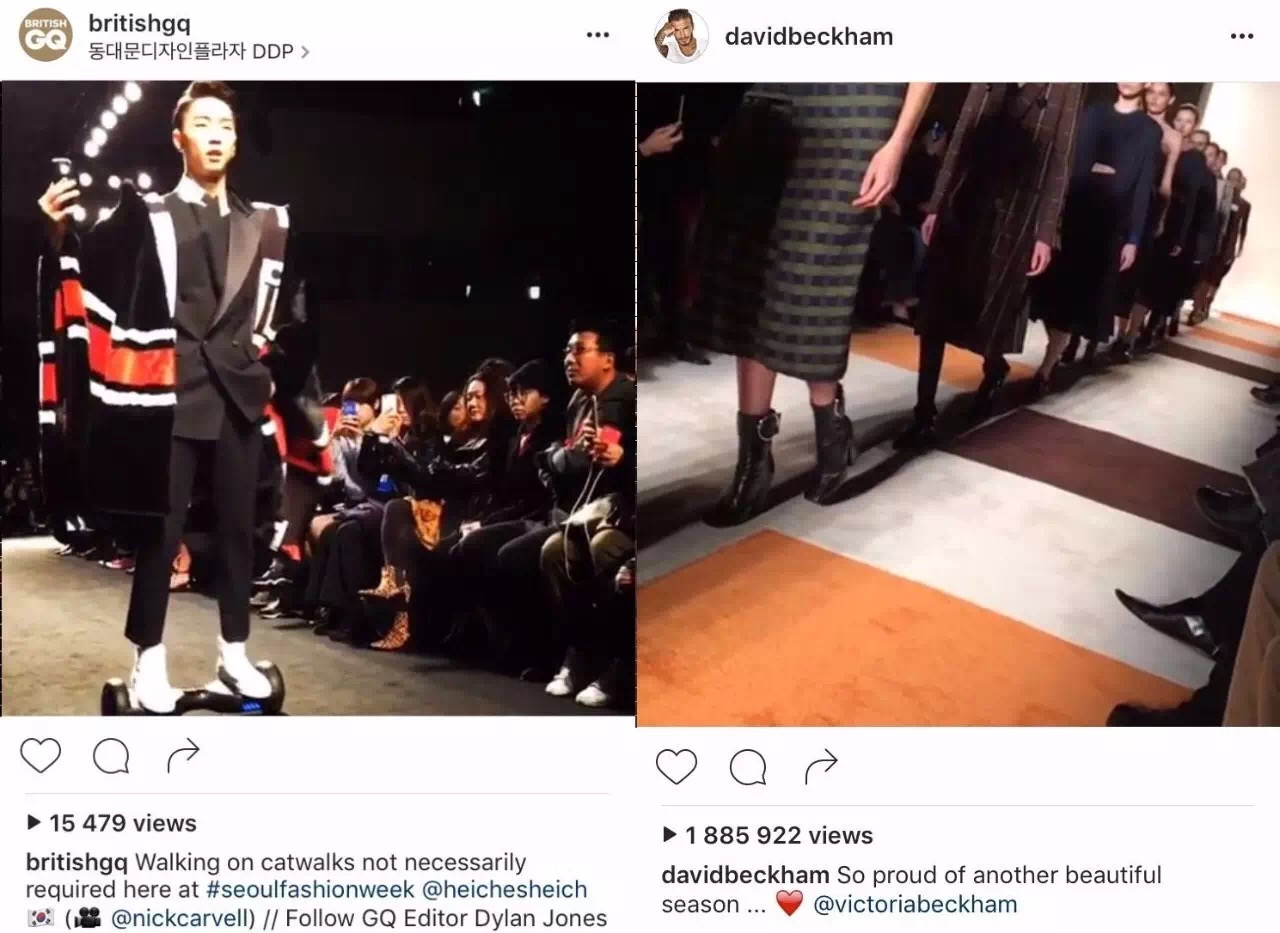Open David Beckham profile avatar
The width and height of the screenshot is (1280, 933).
(x=682, y=36)
